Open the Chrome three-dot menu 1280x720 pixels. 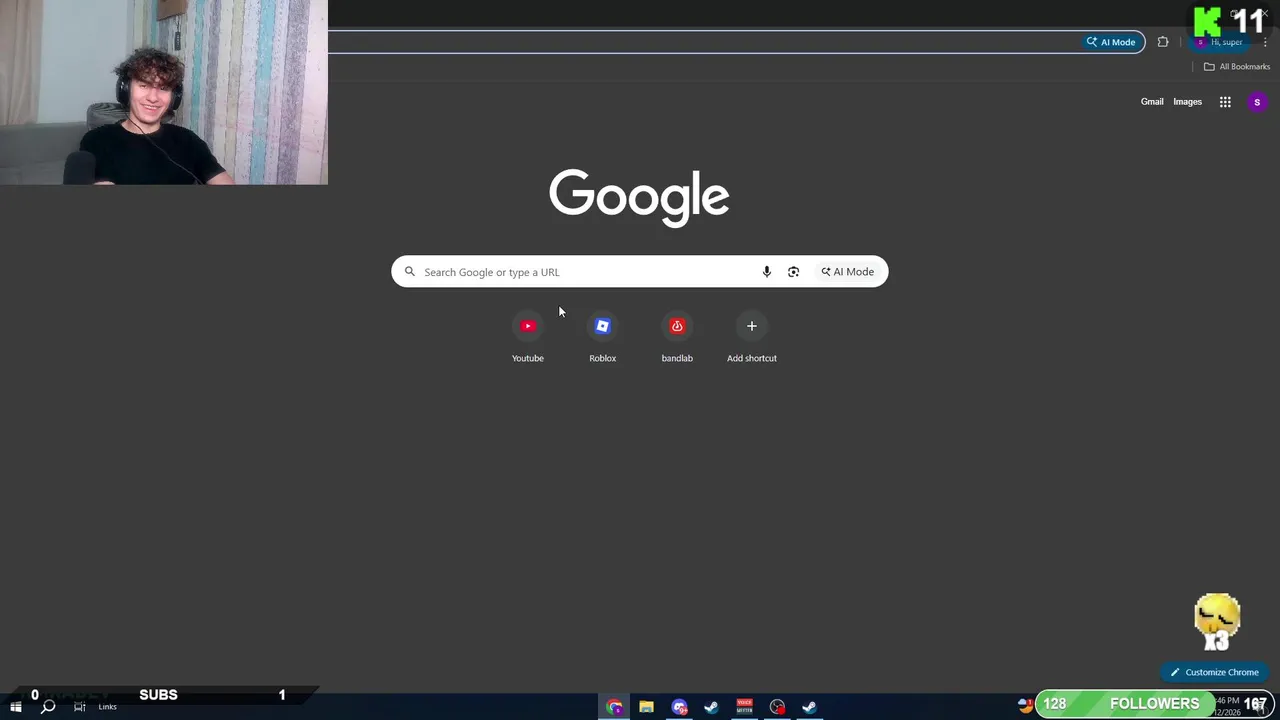pos(1265,42)
